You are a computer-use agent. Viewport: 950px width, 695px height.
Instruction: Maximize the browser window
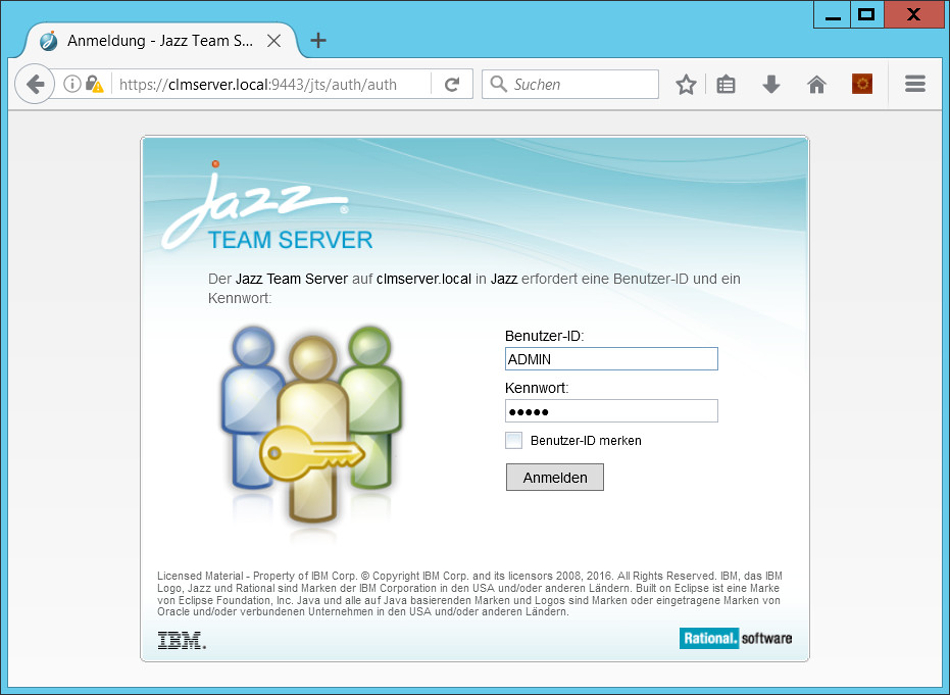tap(867, 15)
